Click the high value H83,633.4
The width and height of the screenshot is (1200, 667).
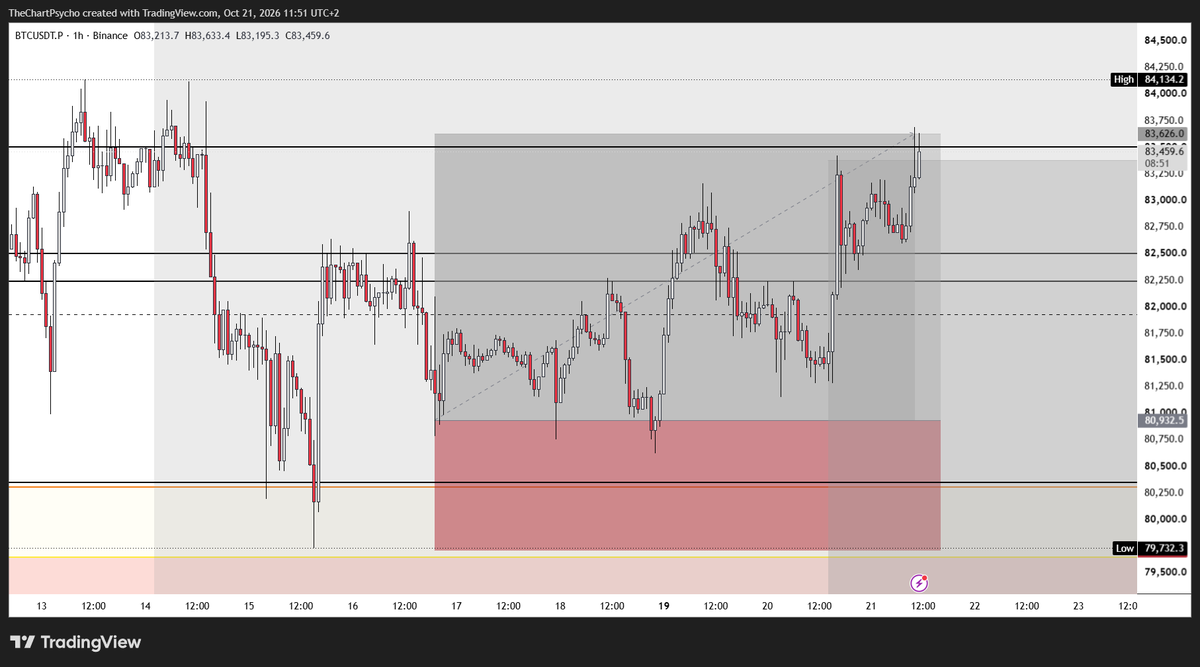[208, 35]
